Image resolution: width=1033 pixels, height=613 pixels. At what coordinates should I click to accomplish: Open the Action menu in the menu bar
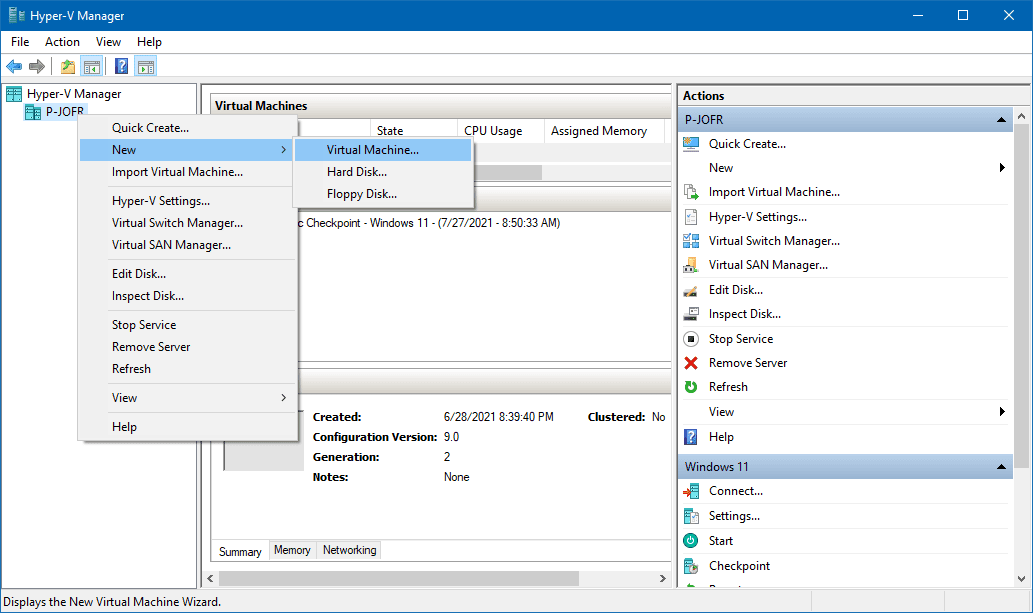click(62, 42)
